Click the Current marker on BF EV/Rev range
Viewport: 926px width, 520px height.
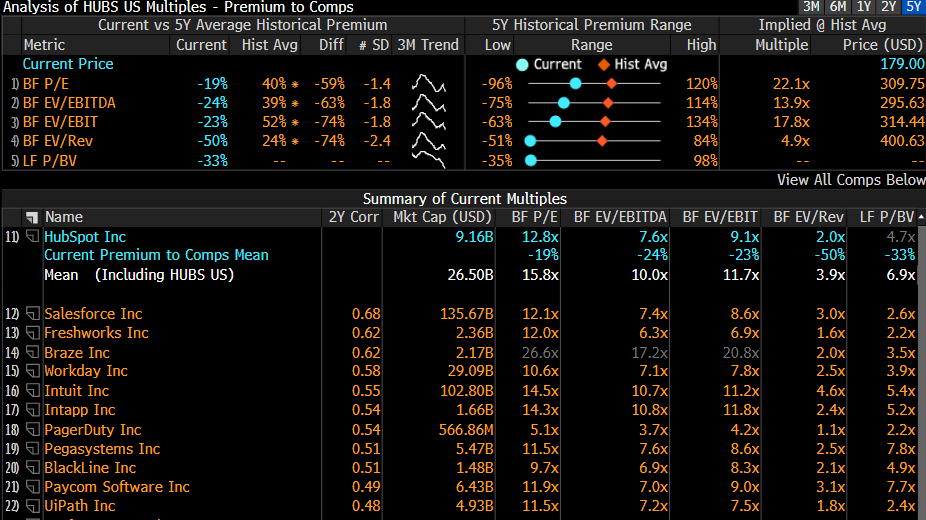click(x=530, y=141)
